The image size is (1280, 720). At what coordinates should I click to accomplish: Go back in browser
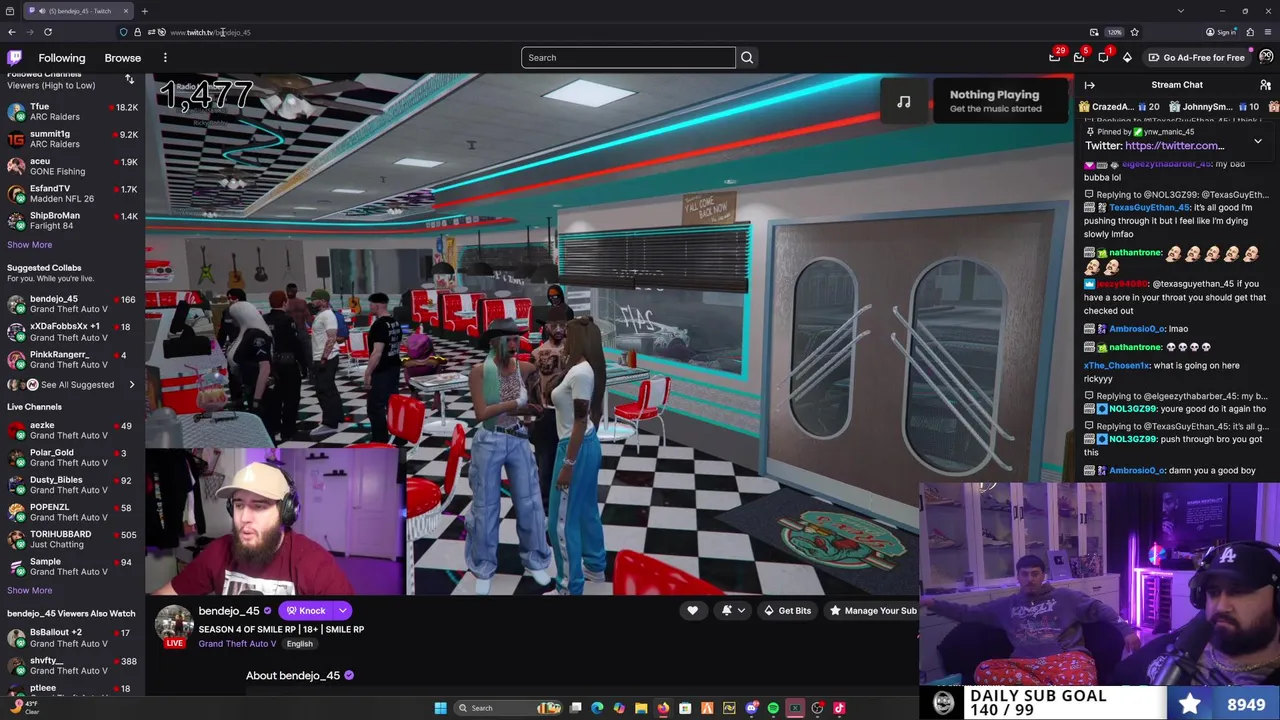[11, 32]
